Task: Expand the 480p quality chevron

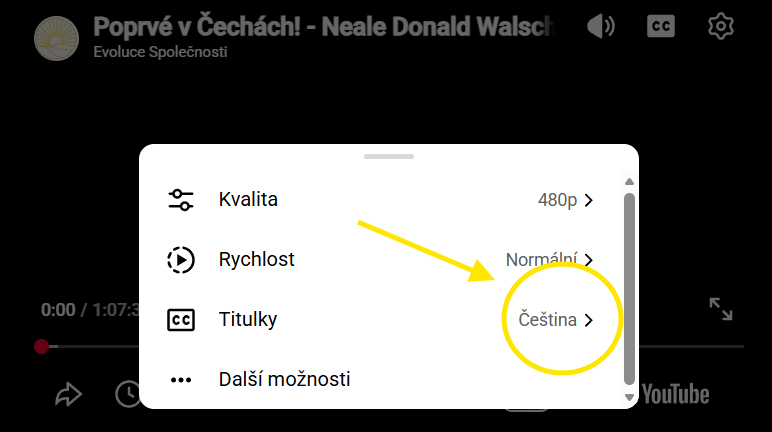Action: tap(588, 200)
